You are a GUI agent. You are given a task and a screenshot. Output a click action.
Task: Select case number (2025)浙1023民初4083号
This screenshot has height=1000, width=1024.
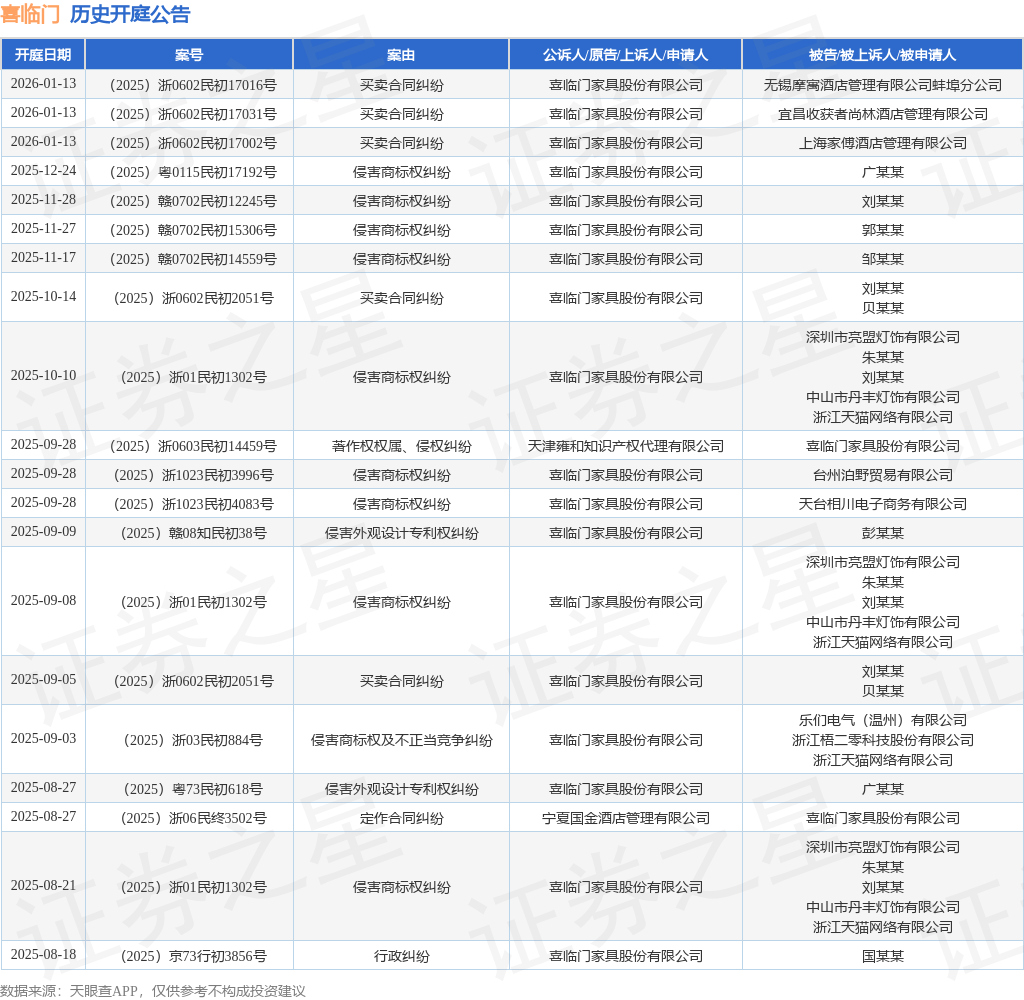tap(193, 504)
